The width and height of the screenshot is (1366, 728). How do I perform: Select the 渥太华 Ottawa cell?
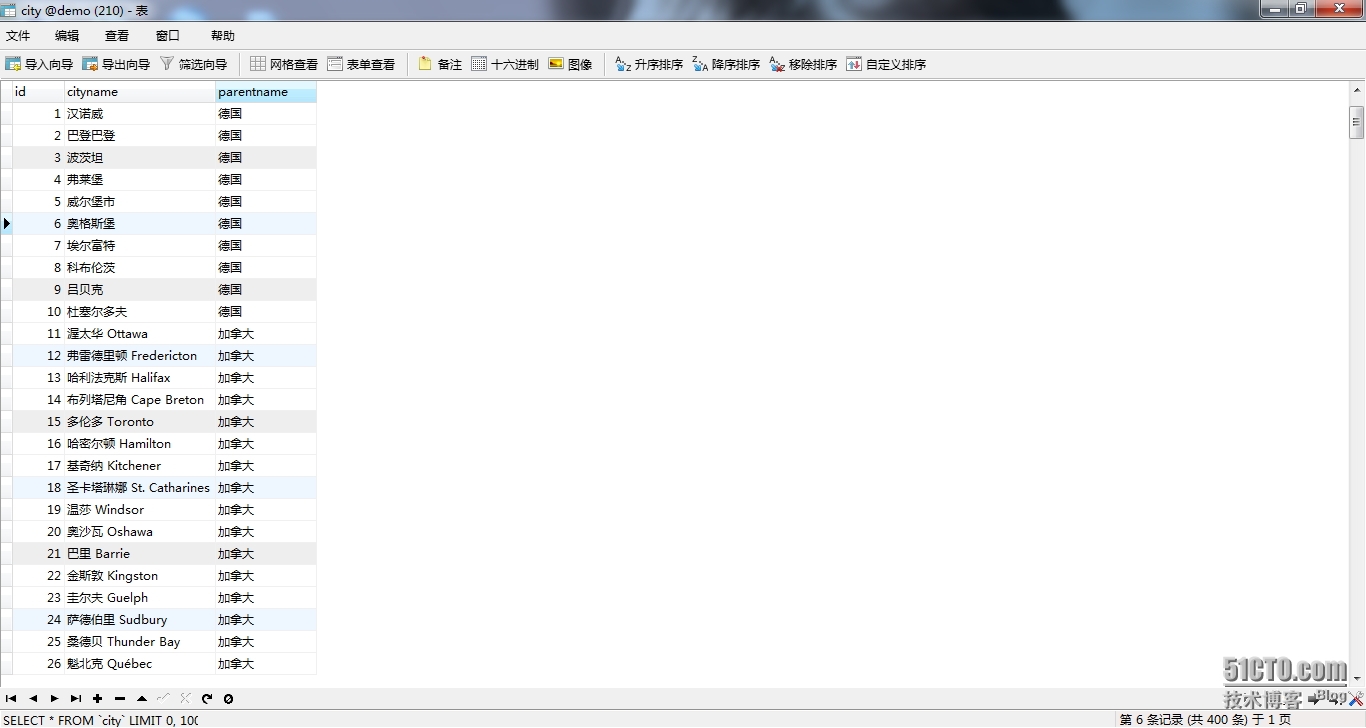pyautogui.click(x=140, y=334)
